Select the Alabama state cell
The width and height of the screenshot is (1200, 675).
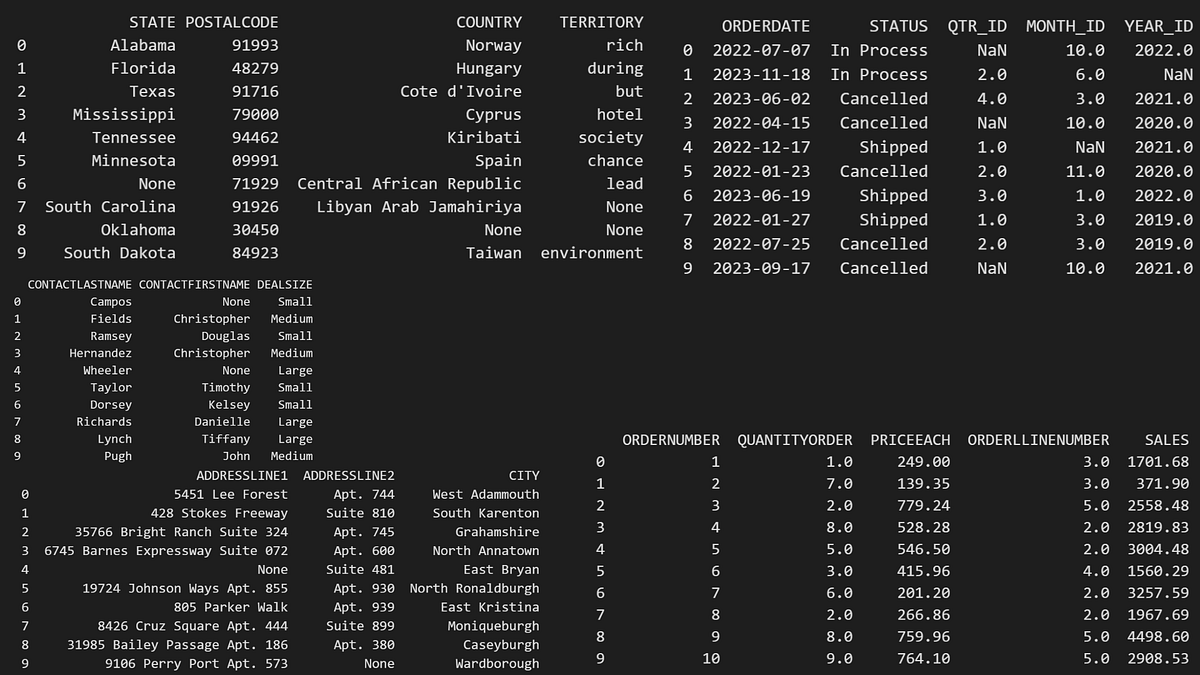145,45
